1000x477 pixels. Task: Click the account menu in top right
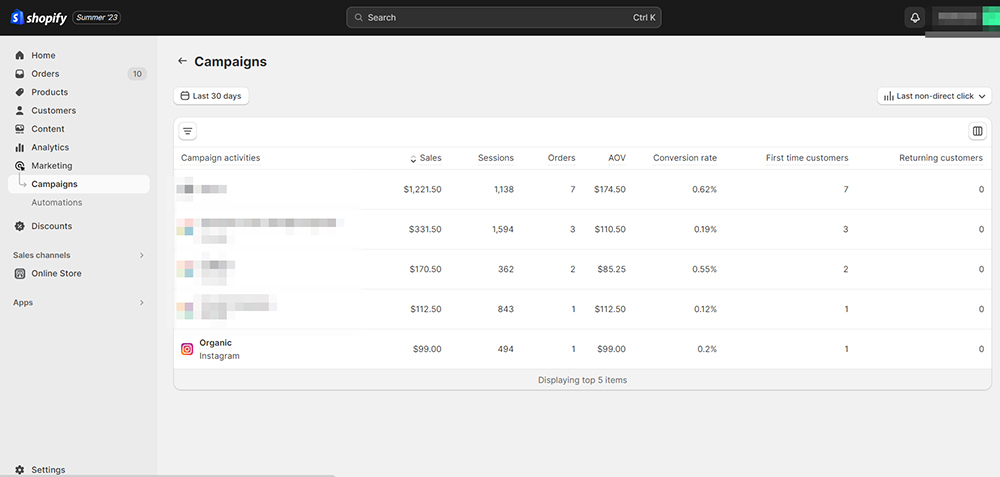tap(967, 17)
